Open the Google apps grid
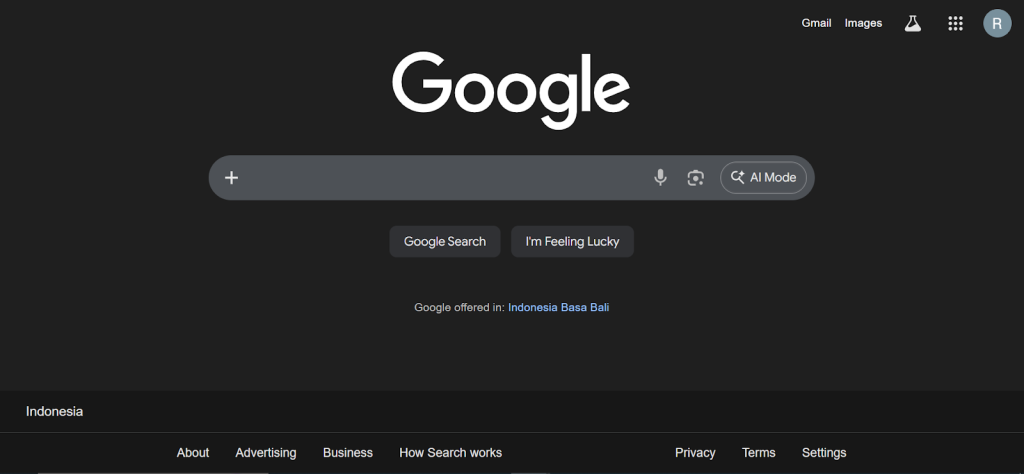 click(x=955, y=23)
